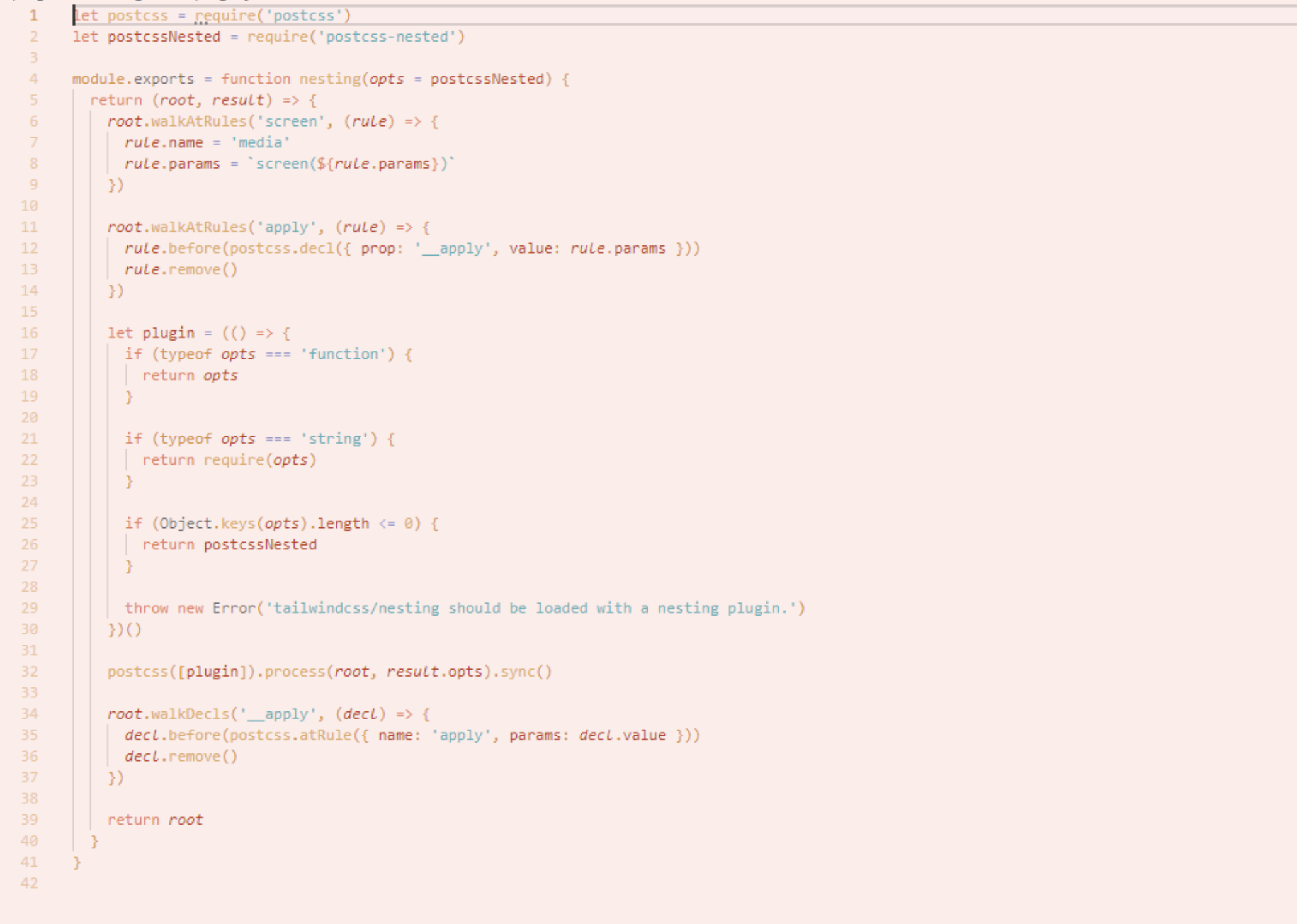Image resolution: width=1297 pixels, height=924 pixels.
Task: Click line number 11 in the gutter
Action: (30, 227)
